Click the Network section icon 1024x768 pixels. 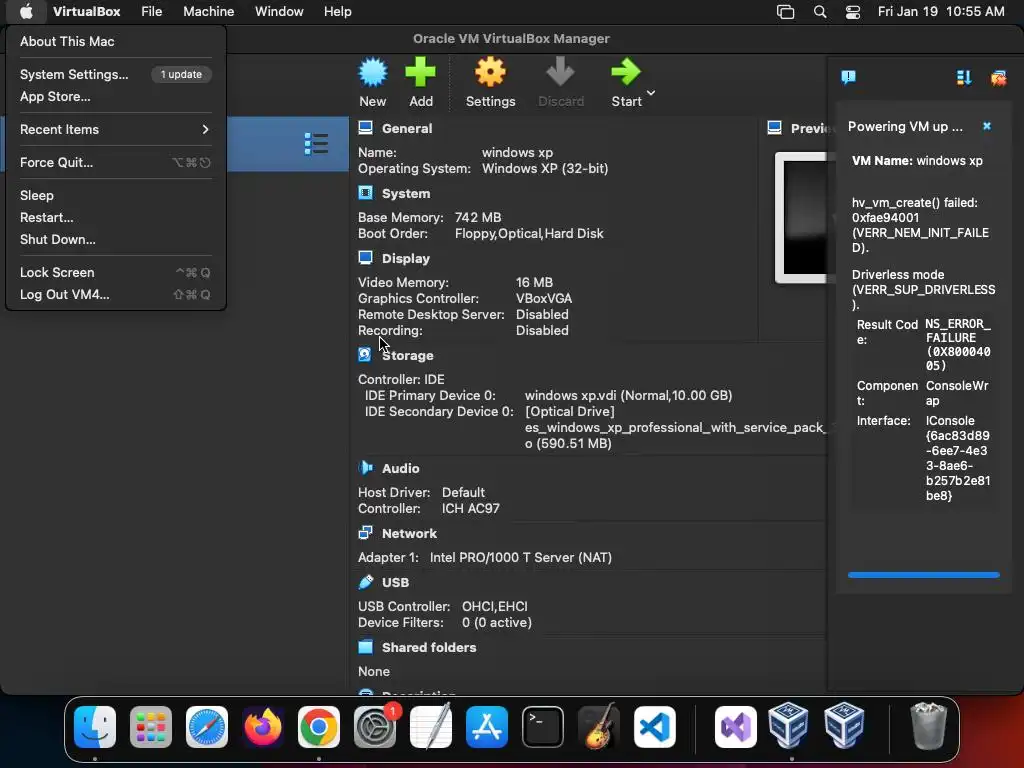tap(366, 533)
